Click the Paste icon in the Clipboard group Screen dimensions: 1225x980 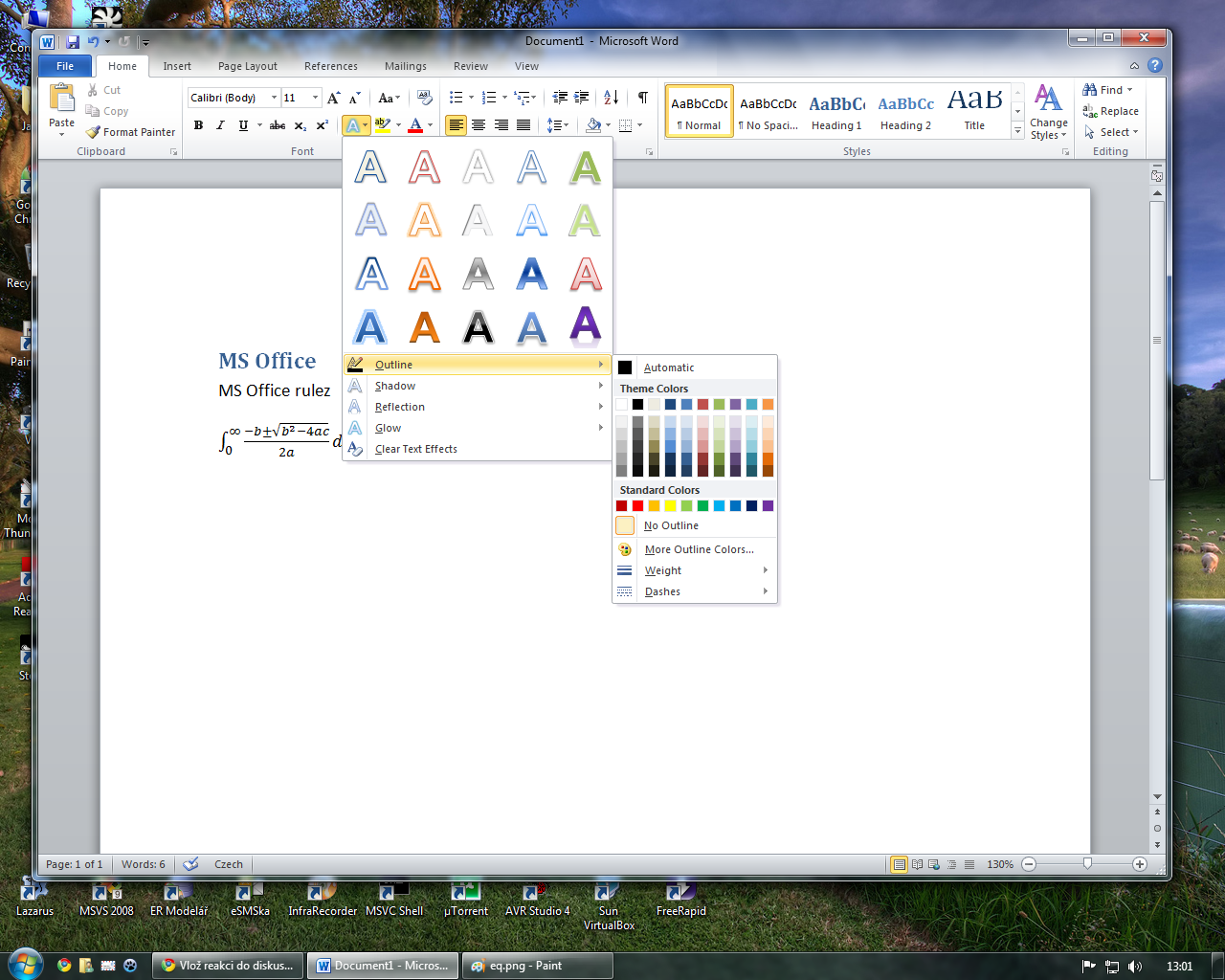pos(62,99)
